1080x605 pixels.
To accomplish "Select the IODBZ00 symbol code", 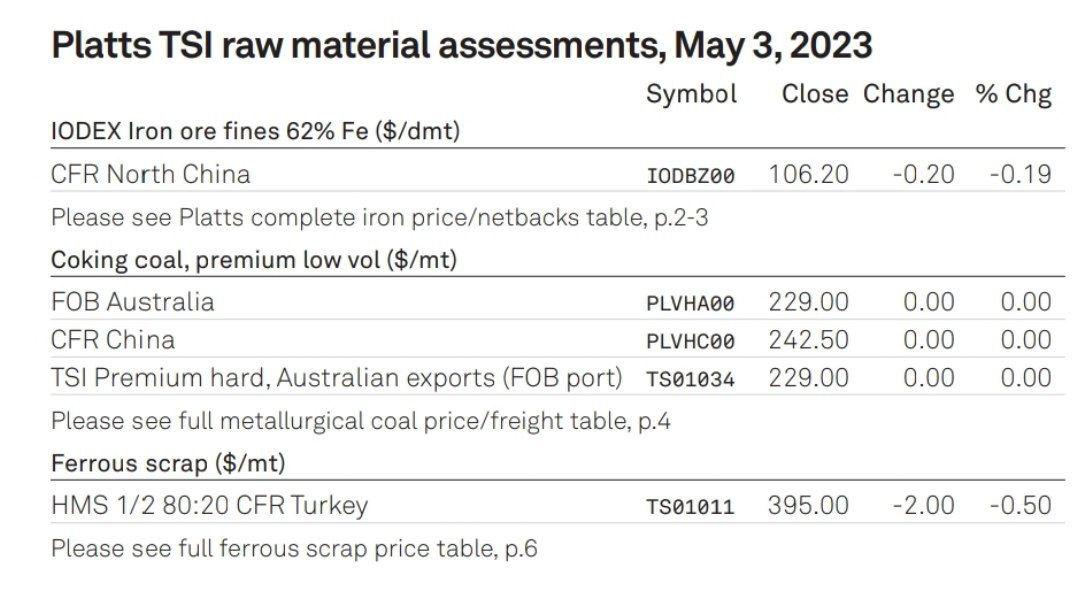I will pyautogui.click(x=690, y=176).
